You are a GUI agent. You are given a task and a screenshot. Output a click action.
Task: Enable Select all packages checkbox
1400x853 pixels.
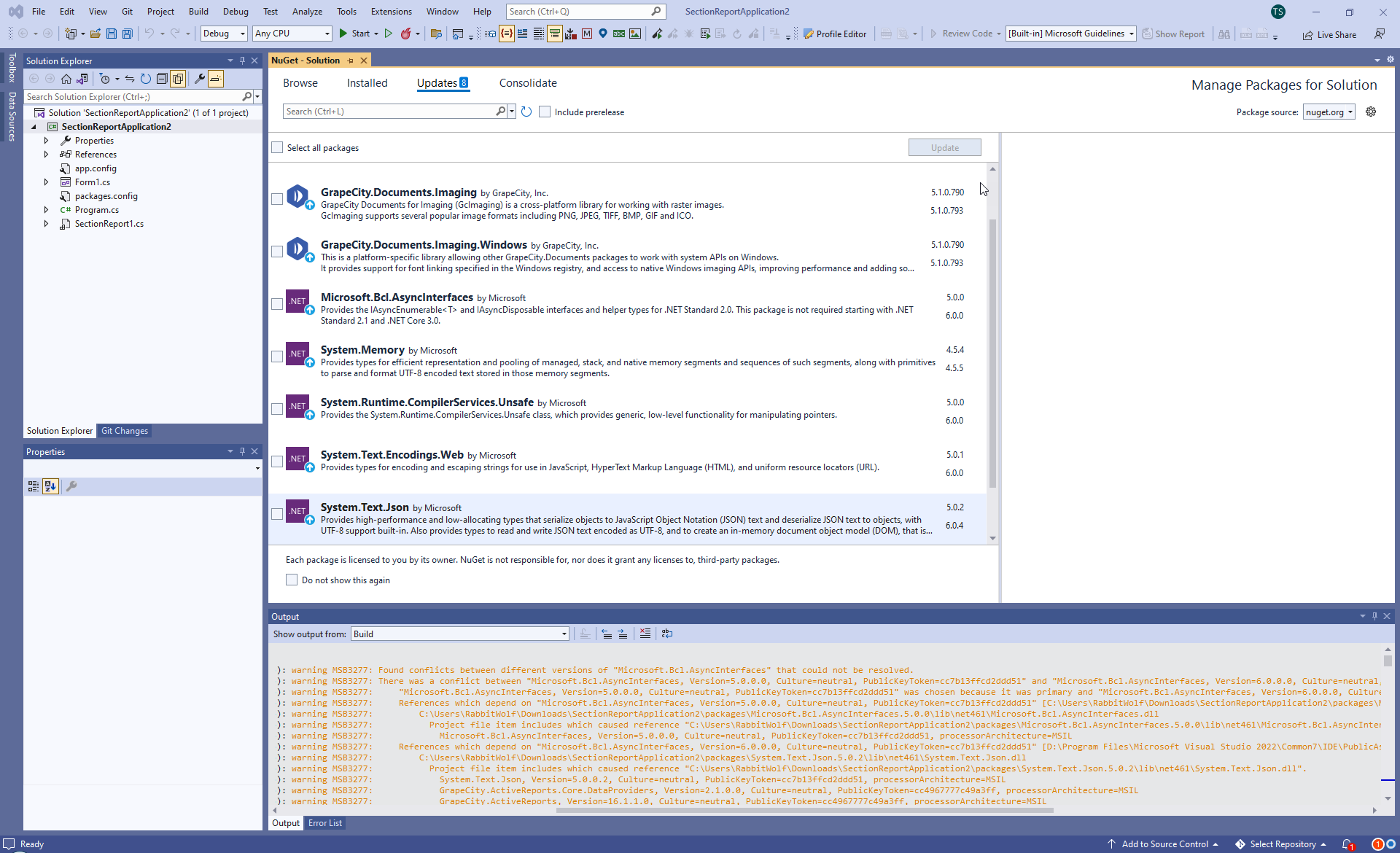pyautogui.click(x=277, y=147)
